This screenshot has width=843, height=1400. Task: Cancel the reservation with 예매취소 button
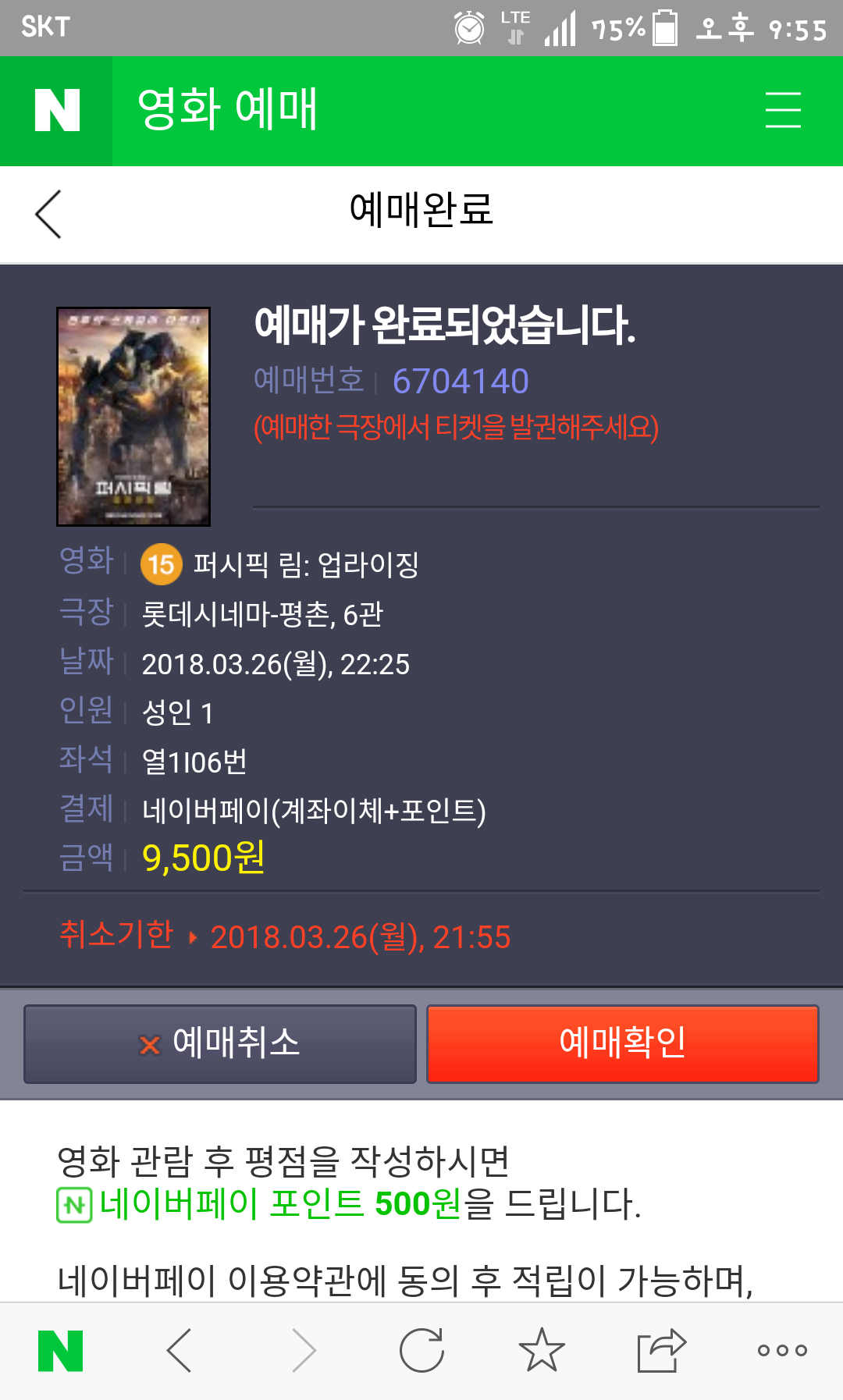pyautogui.click(x=220, y=1044)
